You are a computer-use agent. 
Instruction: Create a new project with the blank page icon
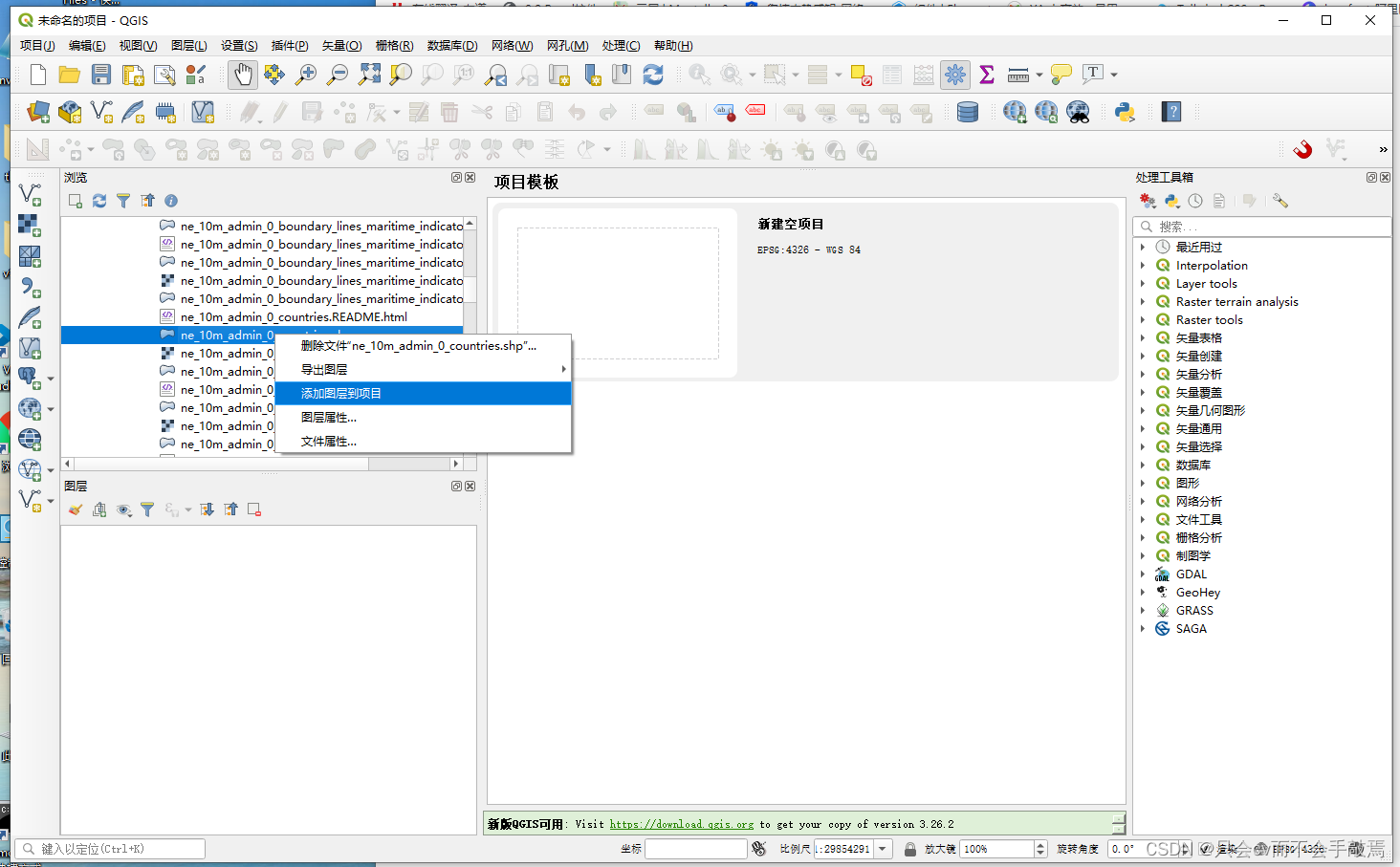pyautogui.click(x=38, y=75)
